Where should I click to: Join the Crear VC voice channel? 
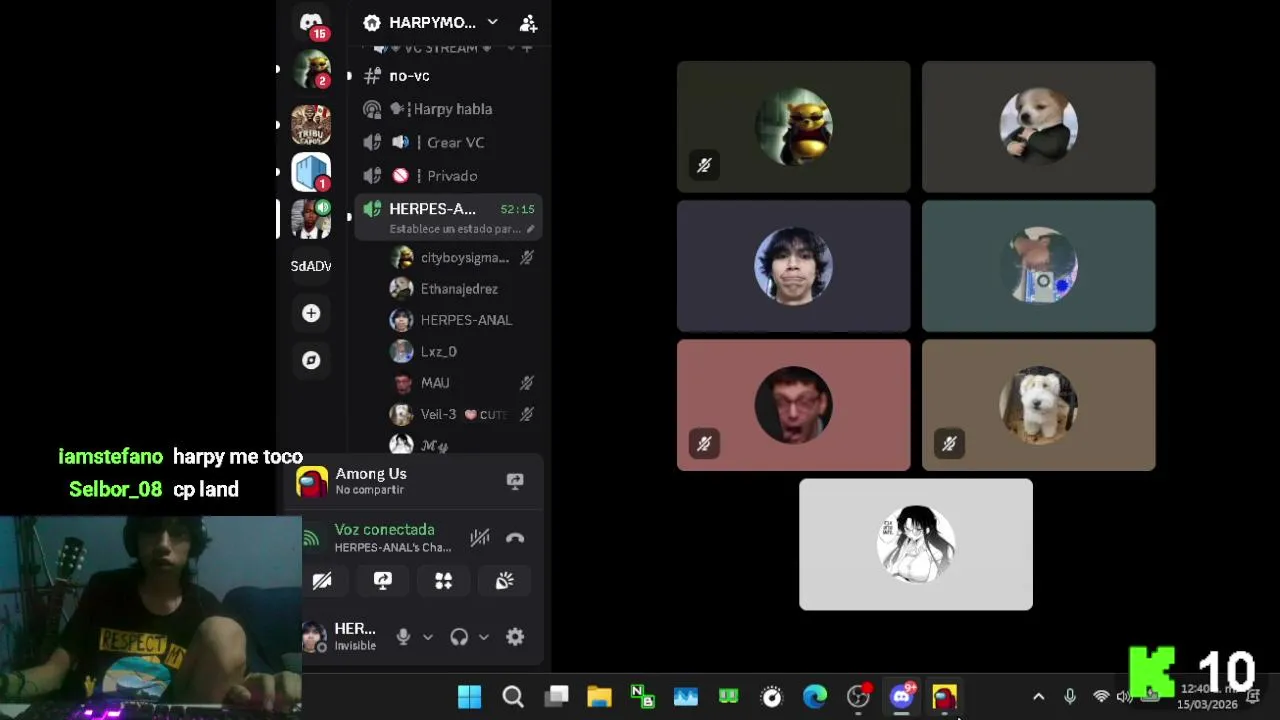pos(448,142)
